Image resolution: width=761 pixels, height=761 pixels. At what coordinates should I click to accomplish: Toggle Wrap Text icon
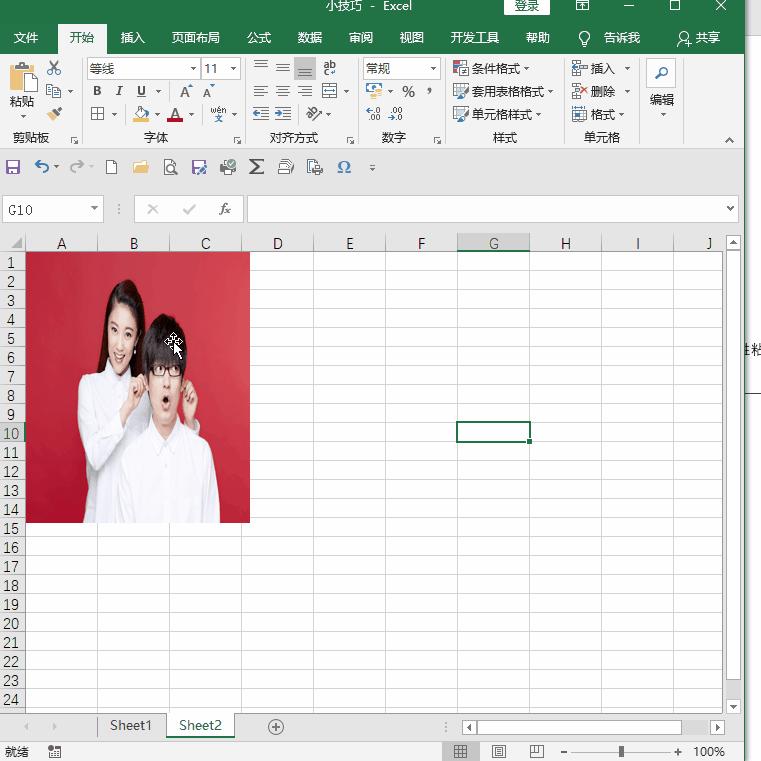pos(330,68)
